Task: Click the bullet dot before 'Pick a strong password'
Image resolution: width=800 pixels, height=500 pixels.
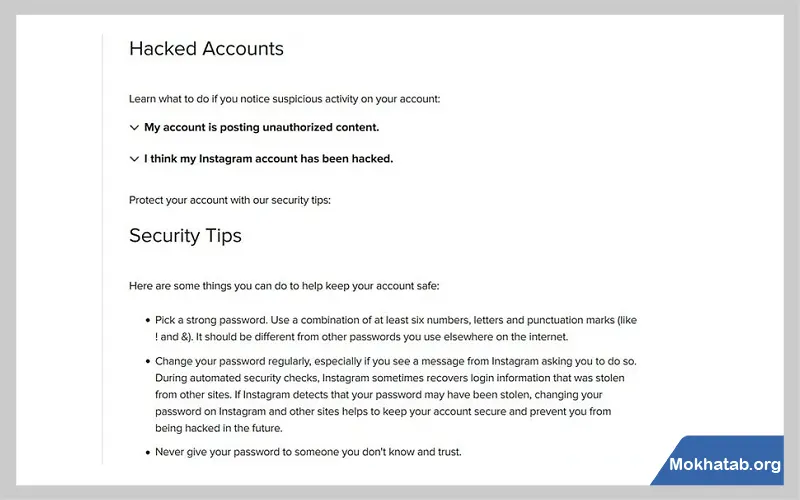Action: tap(147, 321)
